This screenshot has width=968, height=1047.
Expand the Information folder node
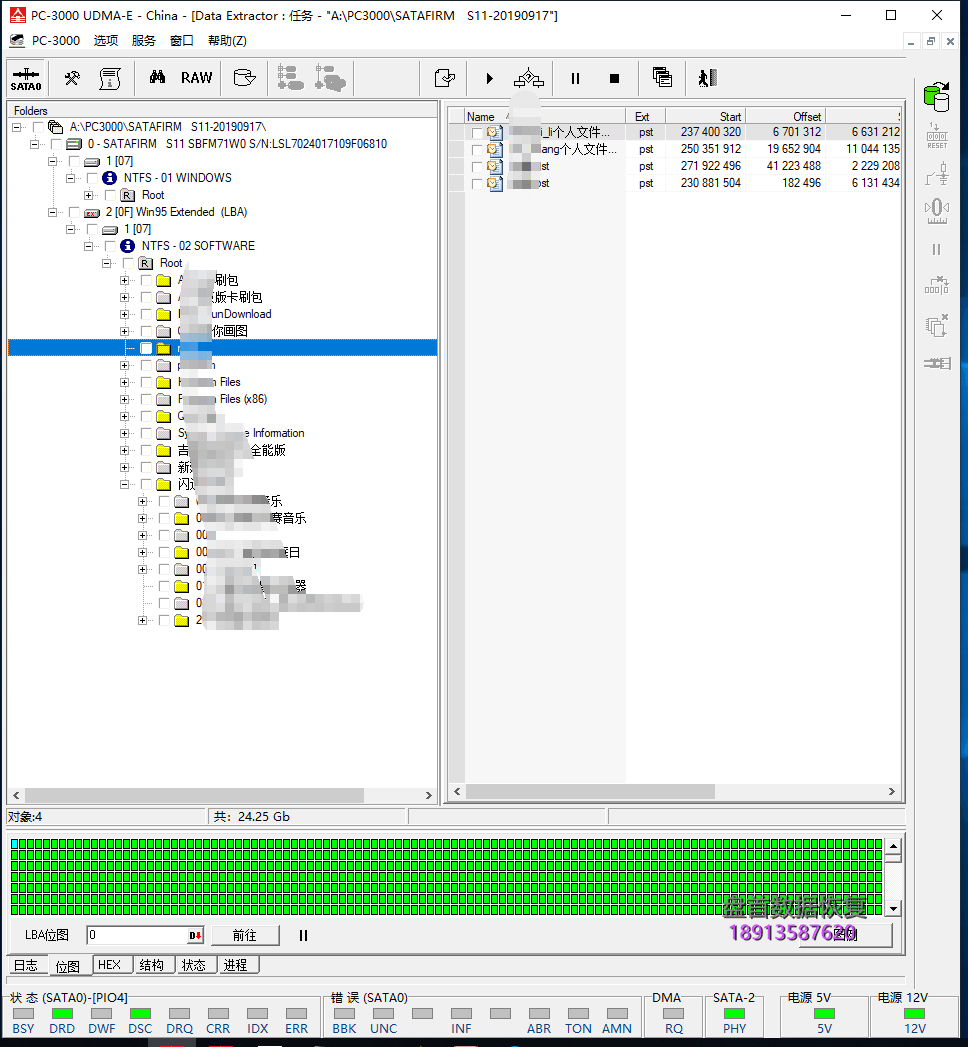[125, 433]
